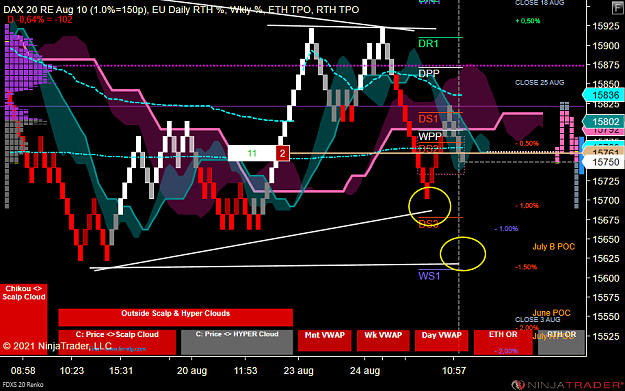Click the CLOSE 25 AUG label
The image size is (625, 391).
click(540, 83)
